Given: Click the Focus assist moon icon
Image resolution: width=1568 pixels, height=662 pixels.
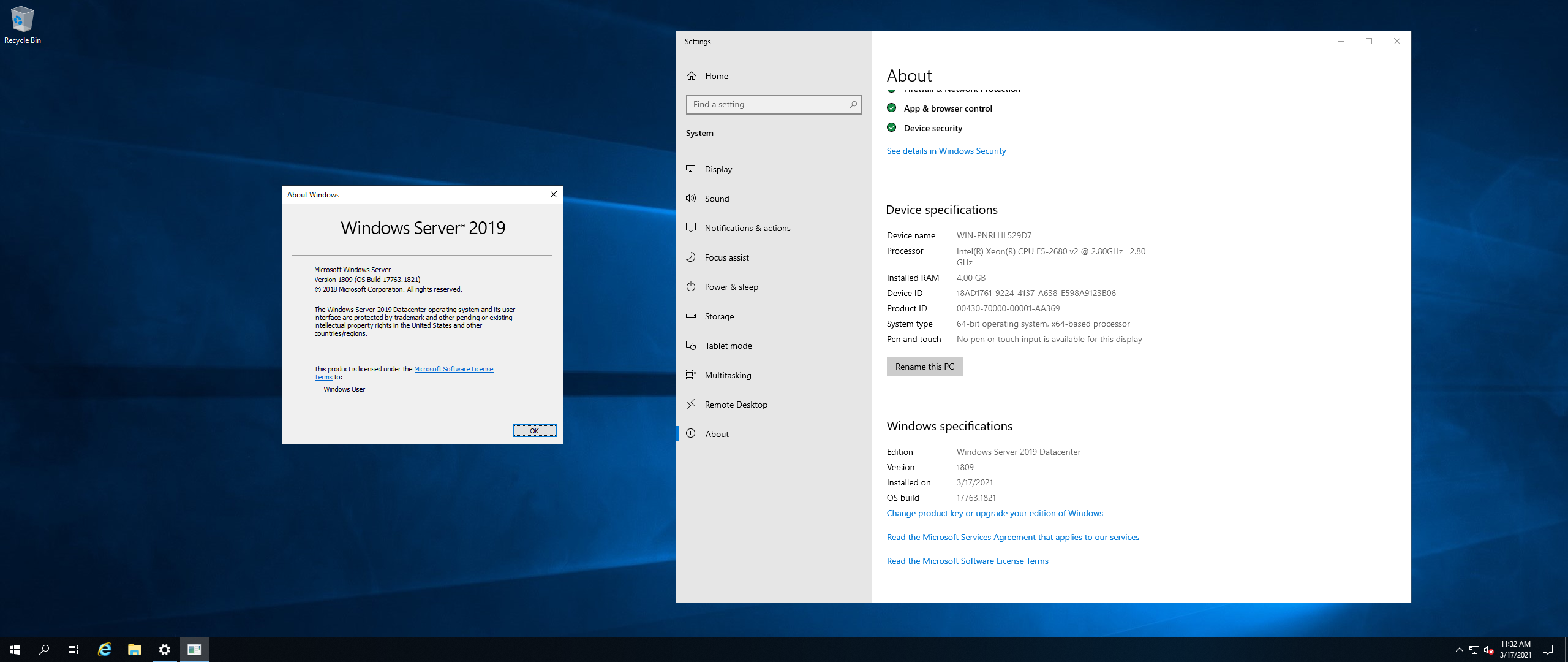Looking at the screenshot, I should pos(691,257).
